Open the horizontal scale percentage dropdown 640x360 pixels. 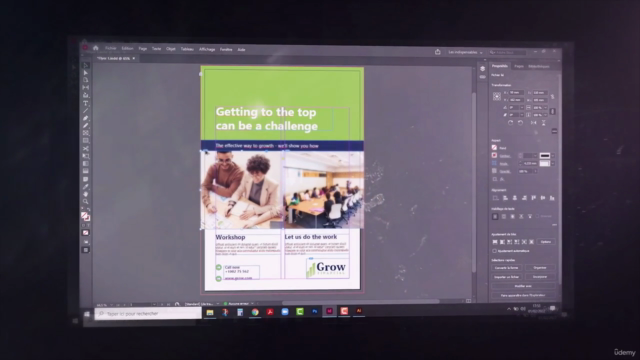(x=546, y=108)
